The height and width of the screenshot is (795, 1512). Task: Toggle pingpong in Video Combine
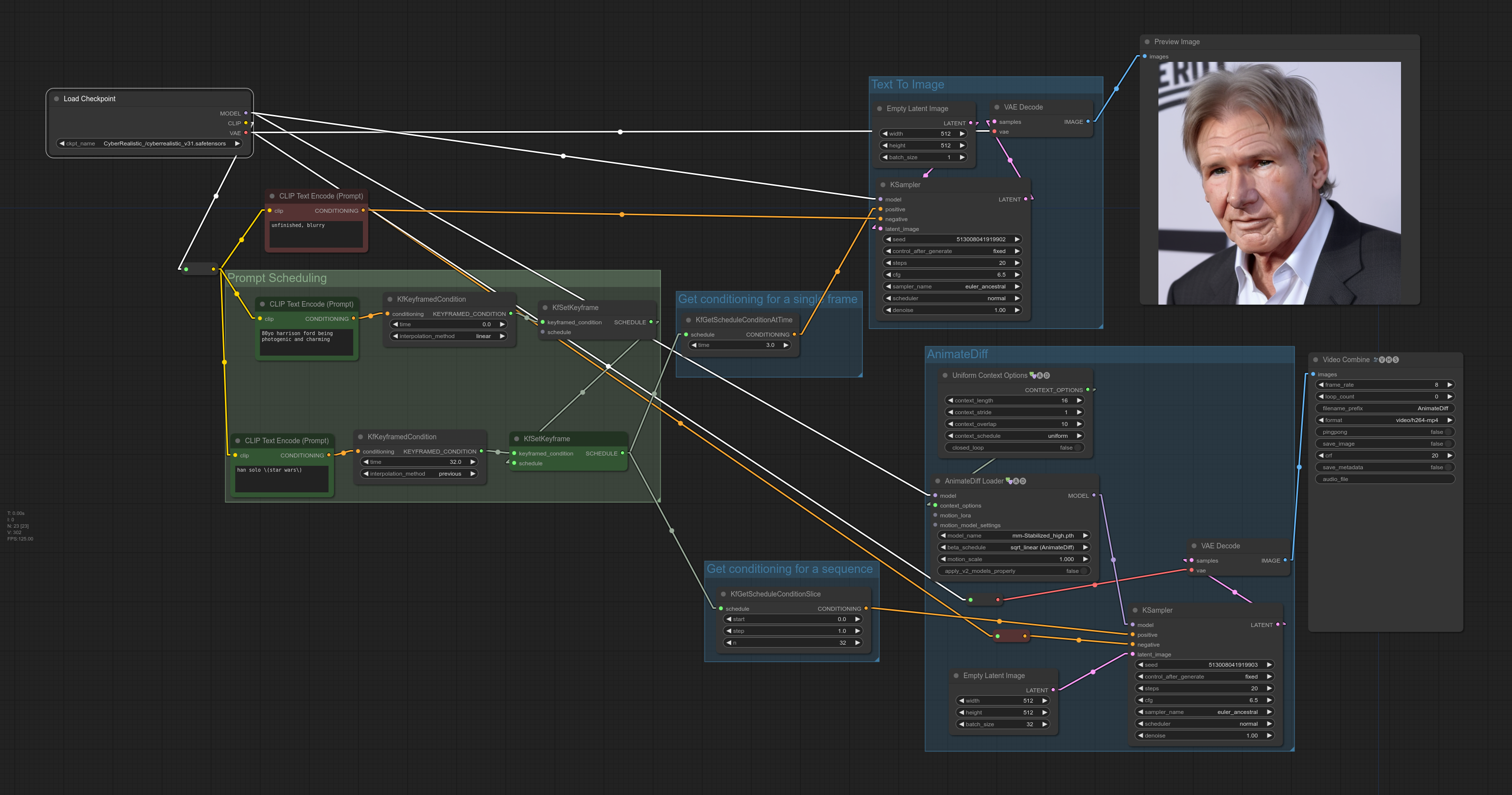pyautogui.click(x=1448, y=432)
